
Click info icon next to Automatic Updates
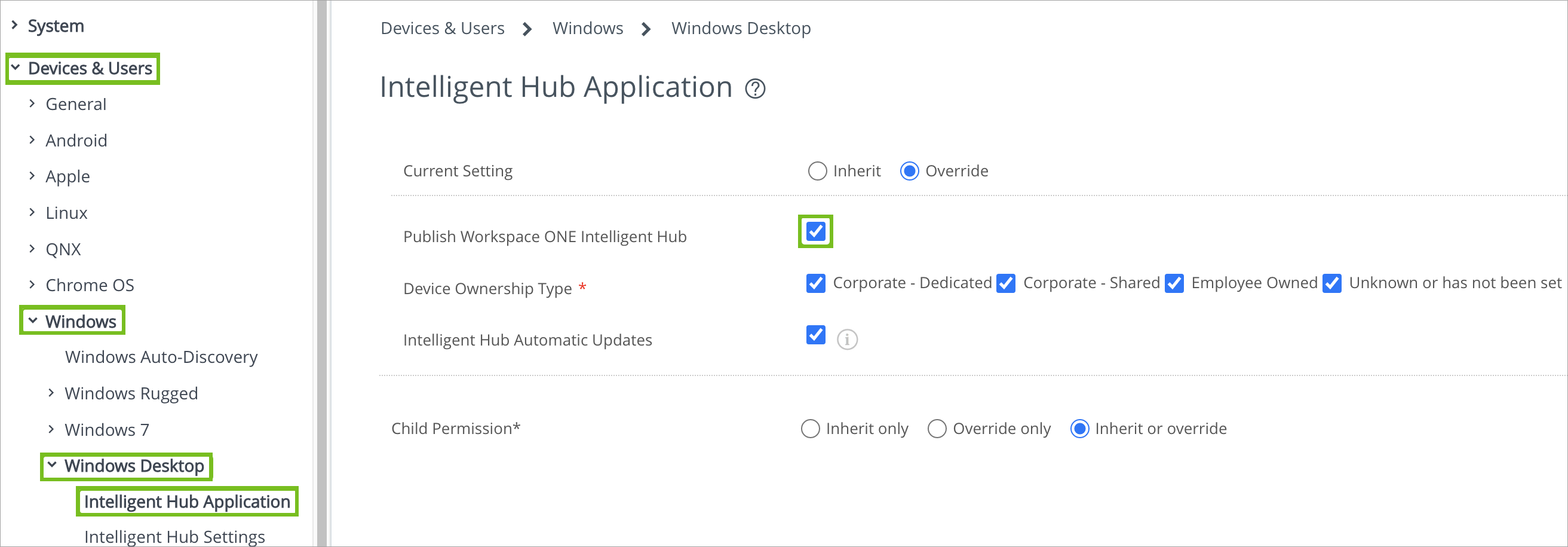click(846, 340)
